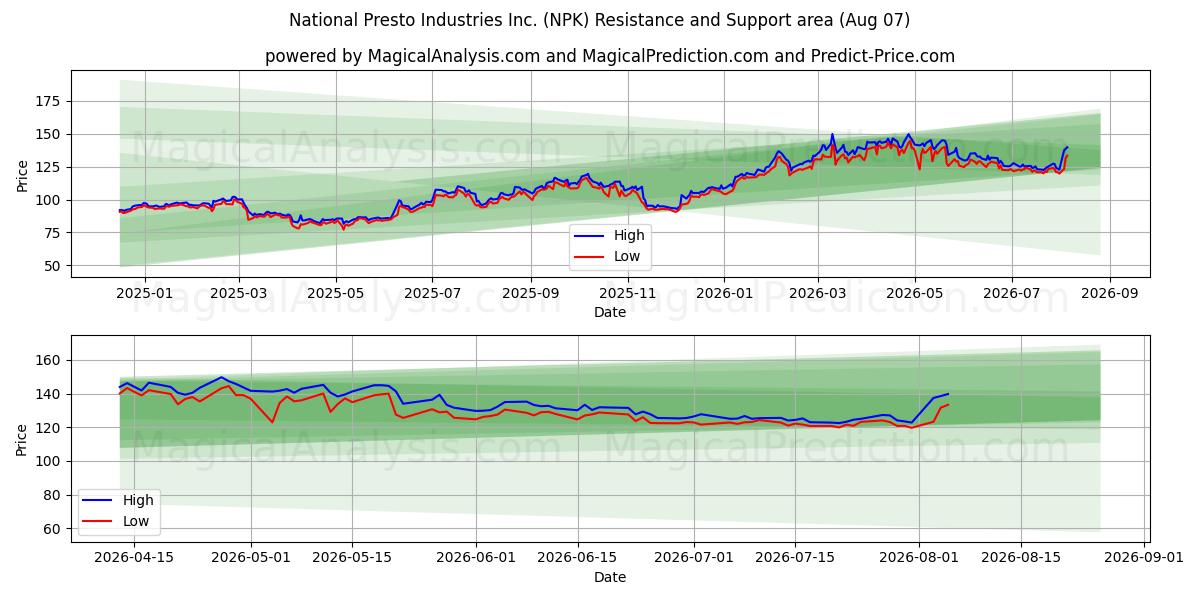This screenshot has height=600, width=1200.
Task: Click the lower chart 'Price' axis label
Action: [x=23, y=438]
